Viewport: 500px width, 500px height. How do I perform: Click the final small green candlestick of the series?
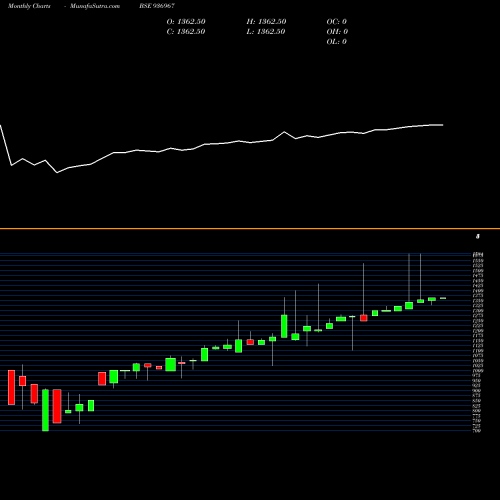click(x=443, y=298)
